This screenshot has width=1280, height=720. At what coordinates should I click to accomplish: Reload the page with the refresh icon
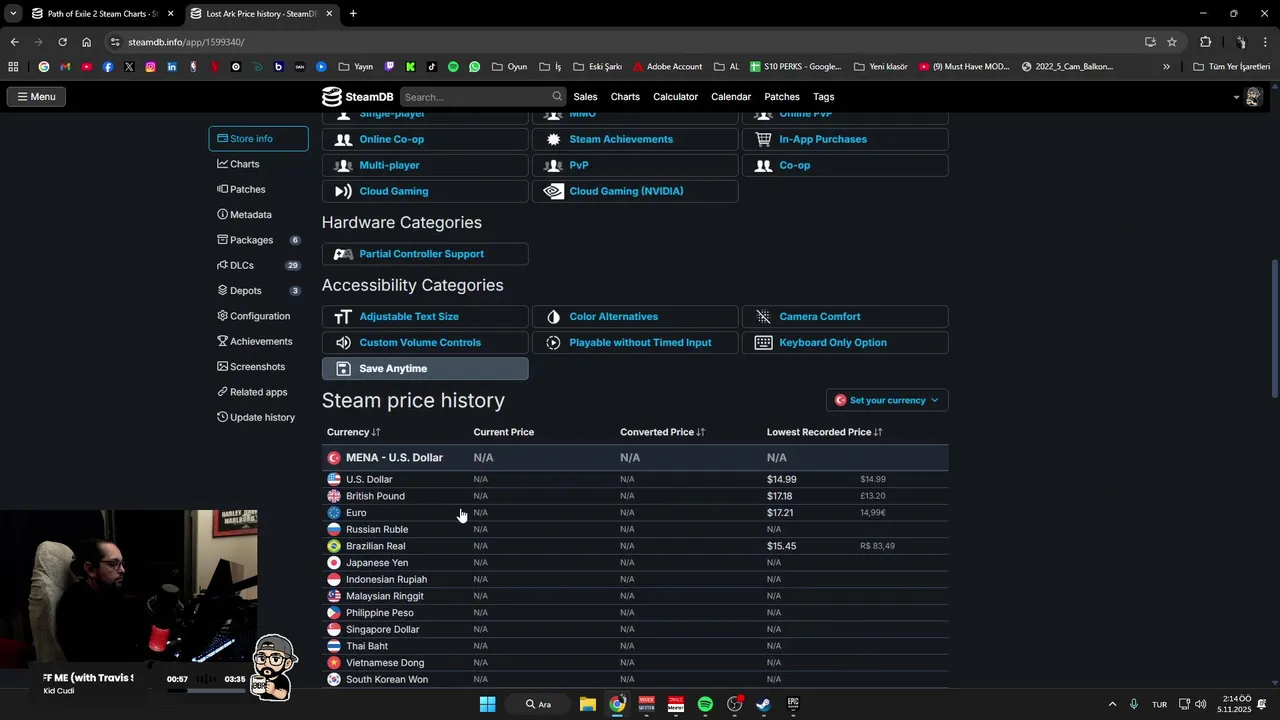62,42
